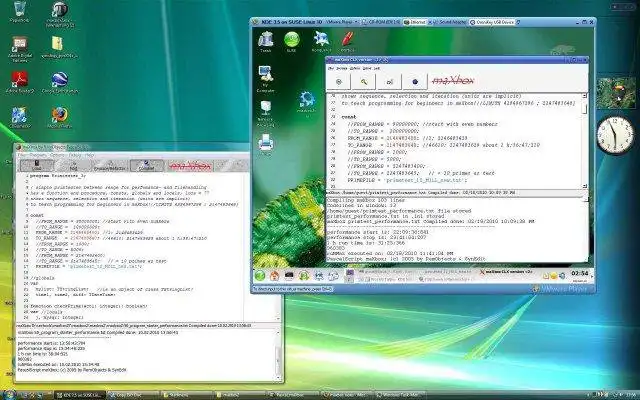Toggle the OmniKey USB Device in VMware toolbar

click(493, 22)
